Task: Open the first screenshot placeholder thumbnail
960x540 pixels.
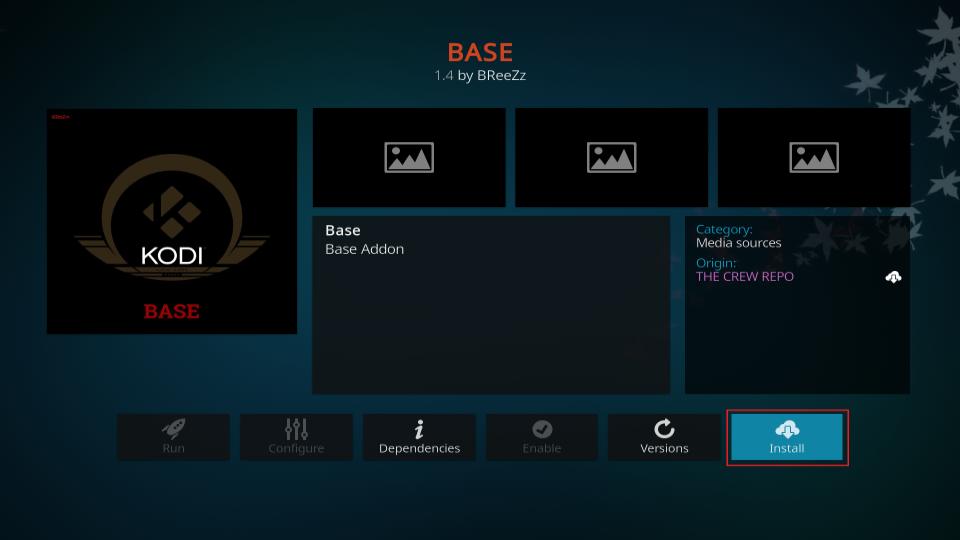Action: (x=409, y=157)
